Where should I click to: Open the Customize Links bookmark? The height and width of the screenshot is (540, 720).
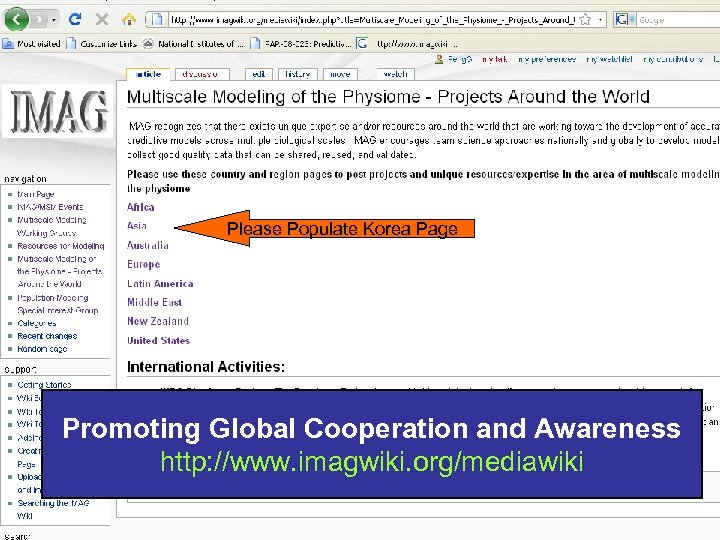point(102,44)
